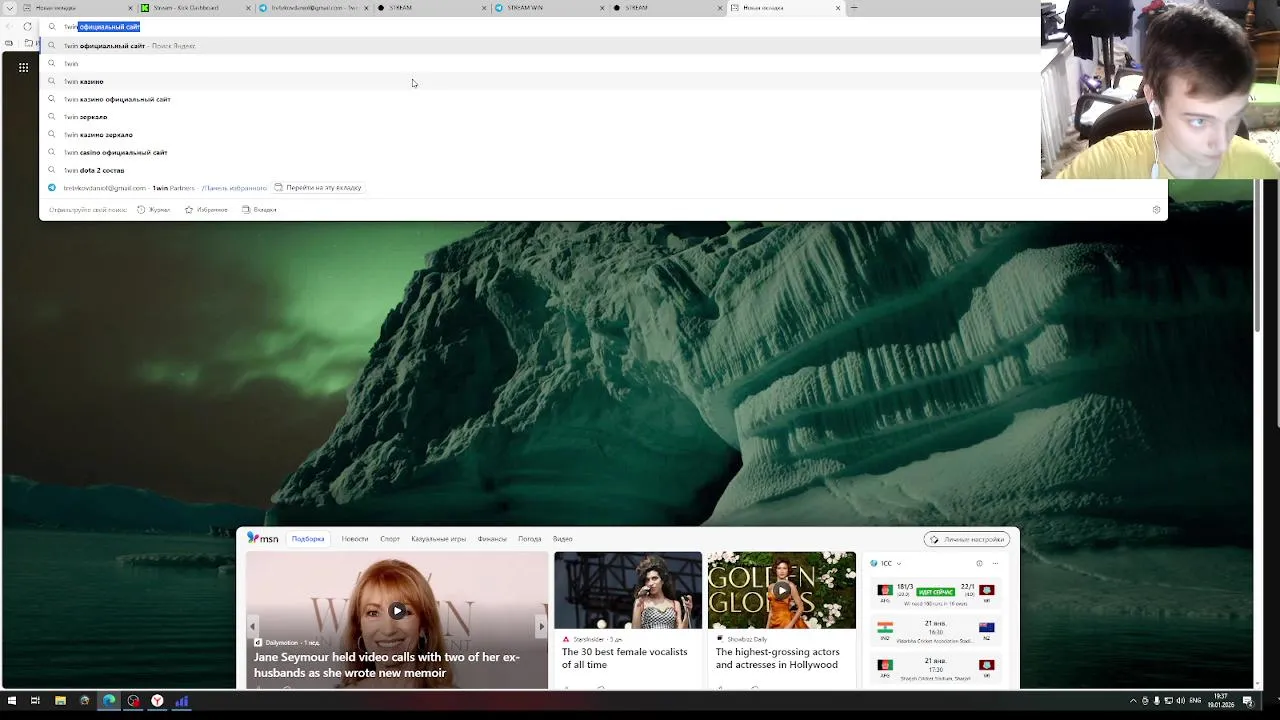Open 'The 30 best female vocalists' headline

point(624,658)
